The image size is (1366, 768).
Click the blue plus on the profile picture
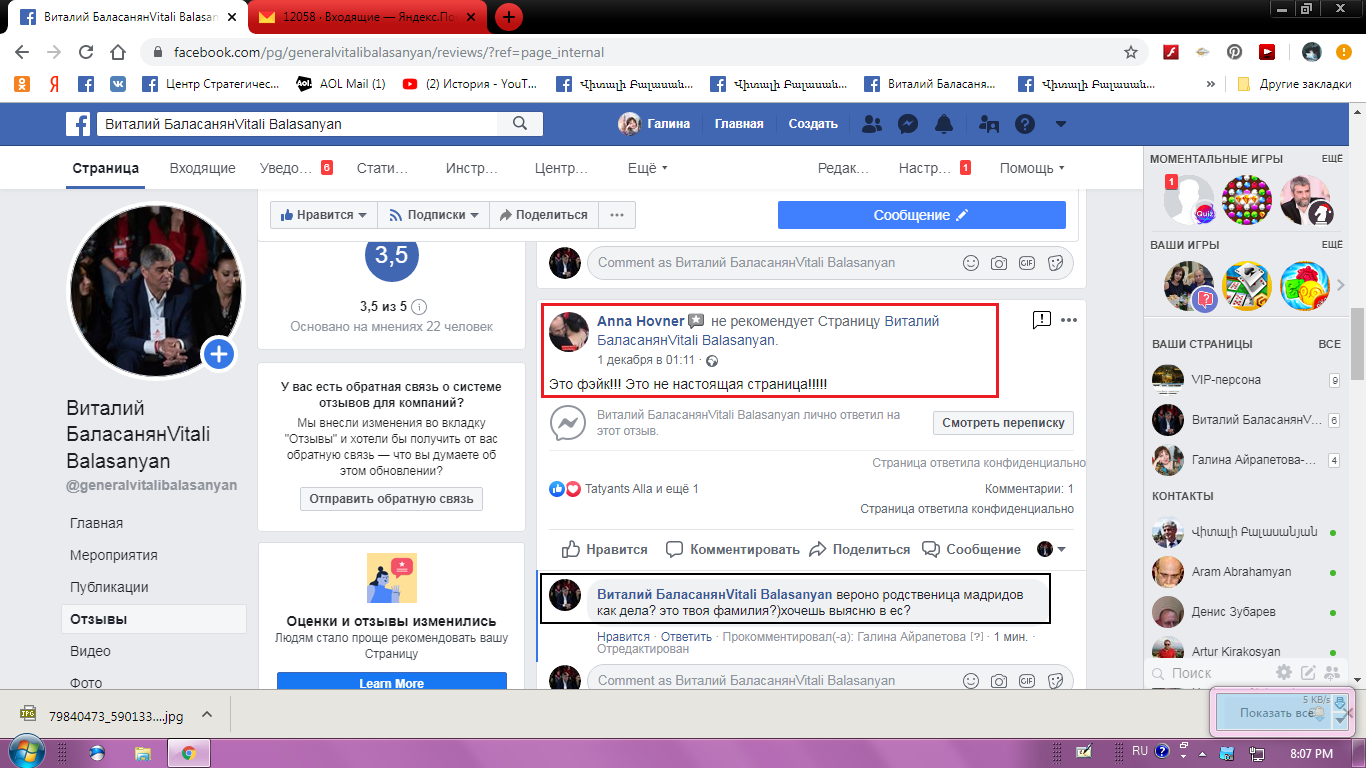(x=219, y=354)
